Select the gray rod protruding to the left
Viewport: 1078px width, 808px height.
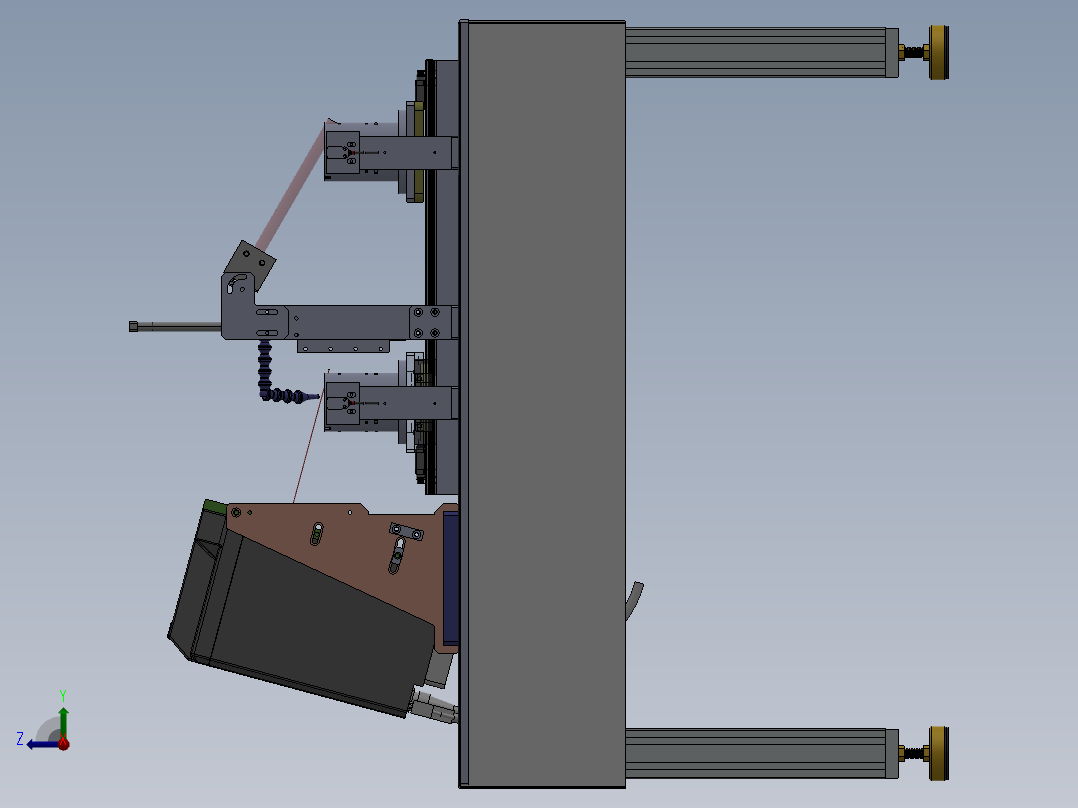click(175, 327)
